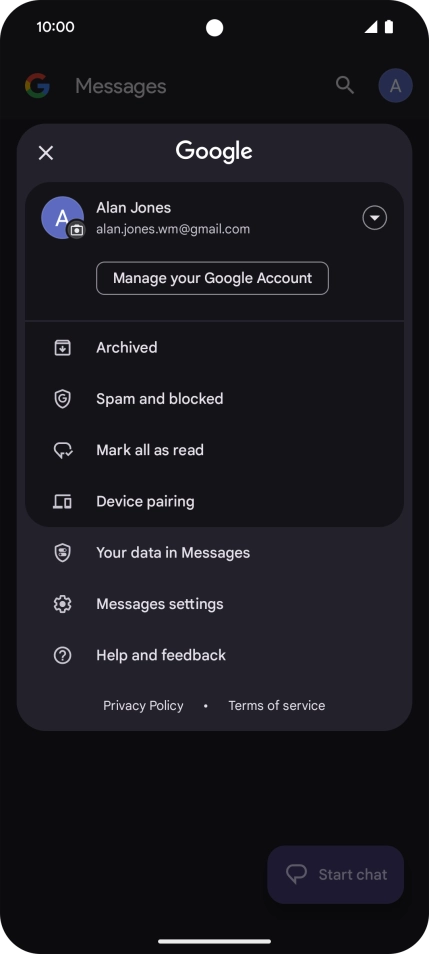The image size is (429, 954).
Task: Tap the Mark all as read bubble icon
Action: (x=63, y=450)
